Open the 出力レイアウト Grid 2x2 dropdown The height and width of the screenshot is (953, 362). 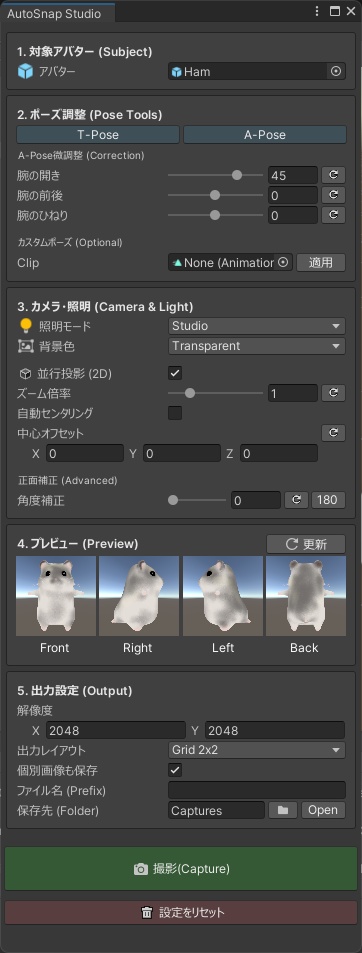click(257, 750)
